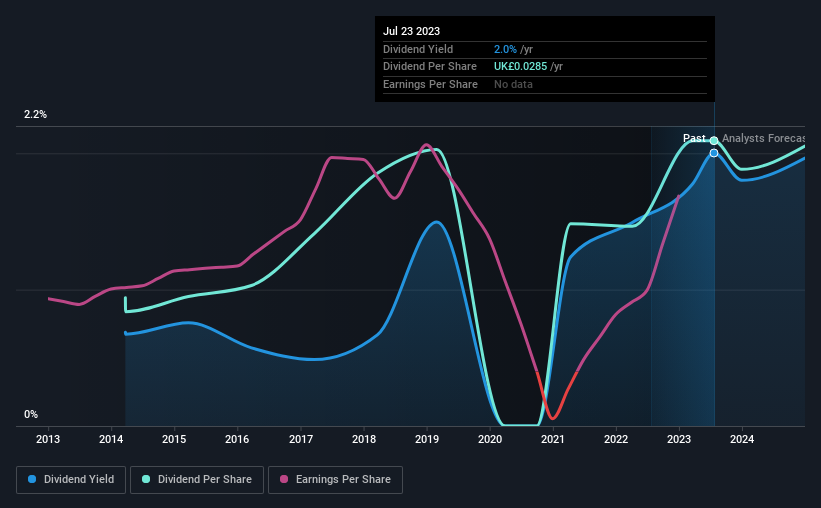
Task: Click the 2017 x-axis label
Action: (x=301, y=439)
